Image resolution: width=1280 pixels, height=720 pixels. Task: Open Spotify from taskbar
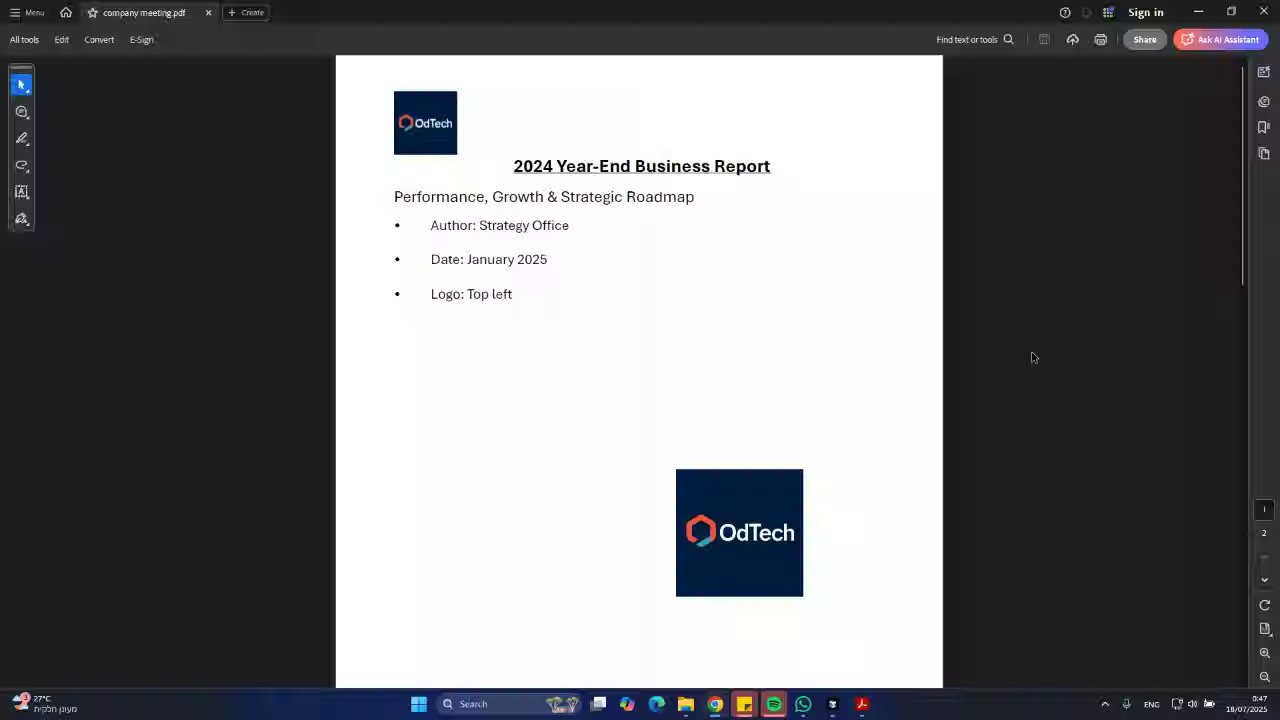coord(774,704)
